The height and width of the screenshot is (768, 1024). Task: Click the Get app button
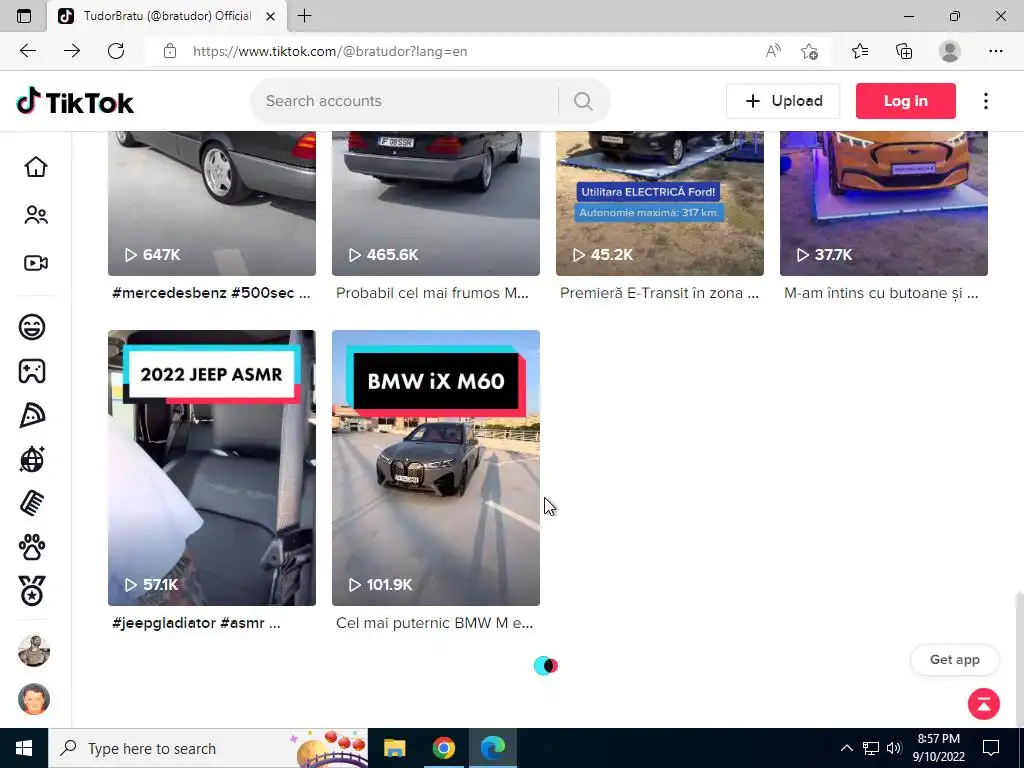click(x=955, y=660)
